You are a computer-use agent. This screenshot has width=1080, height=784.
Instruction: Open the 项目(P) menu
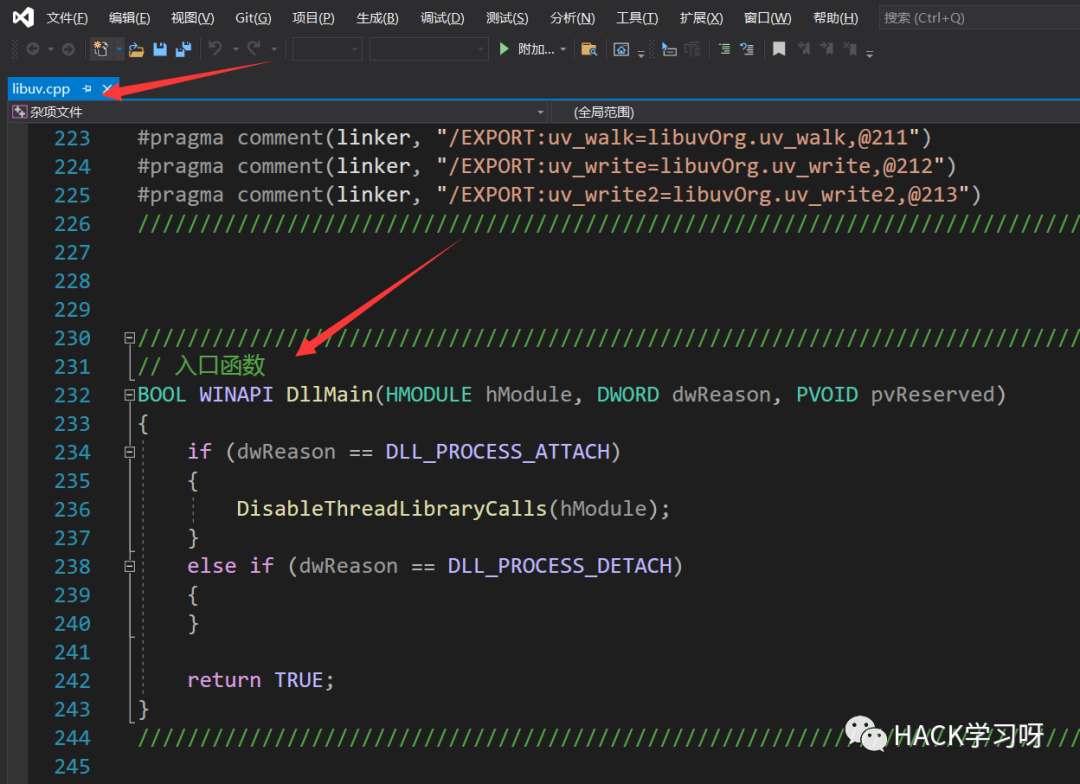tap(313, 18)
